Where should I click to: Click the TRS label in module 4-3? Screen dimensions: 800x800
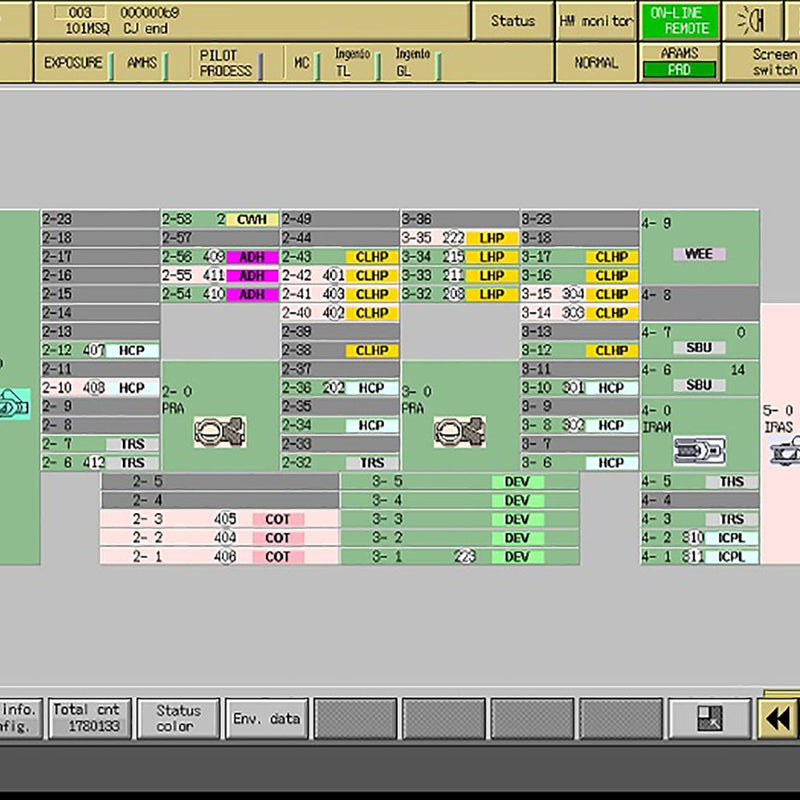click(732, 519)
